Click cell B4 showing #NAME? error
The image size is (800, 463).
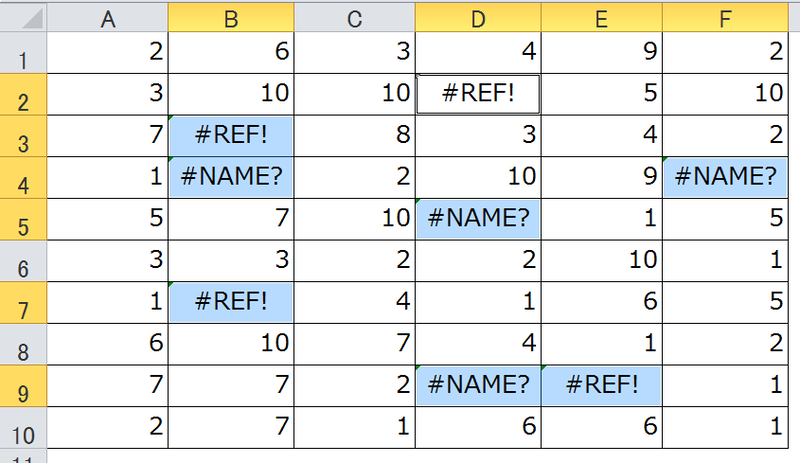pyautogui.click(x=231, y=177)
